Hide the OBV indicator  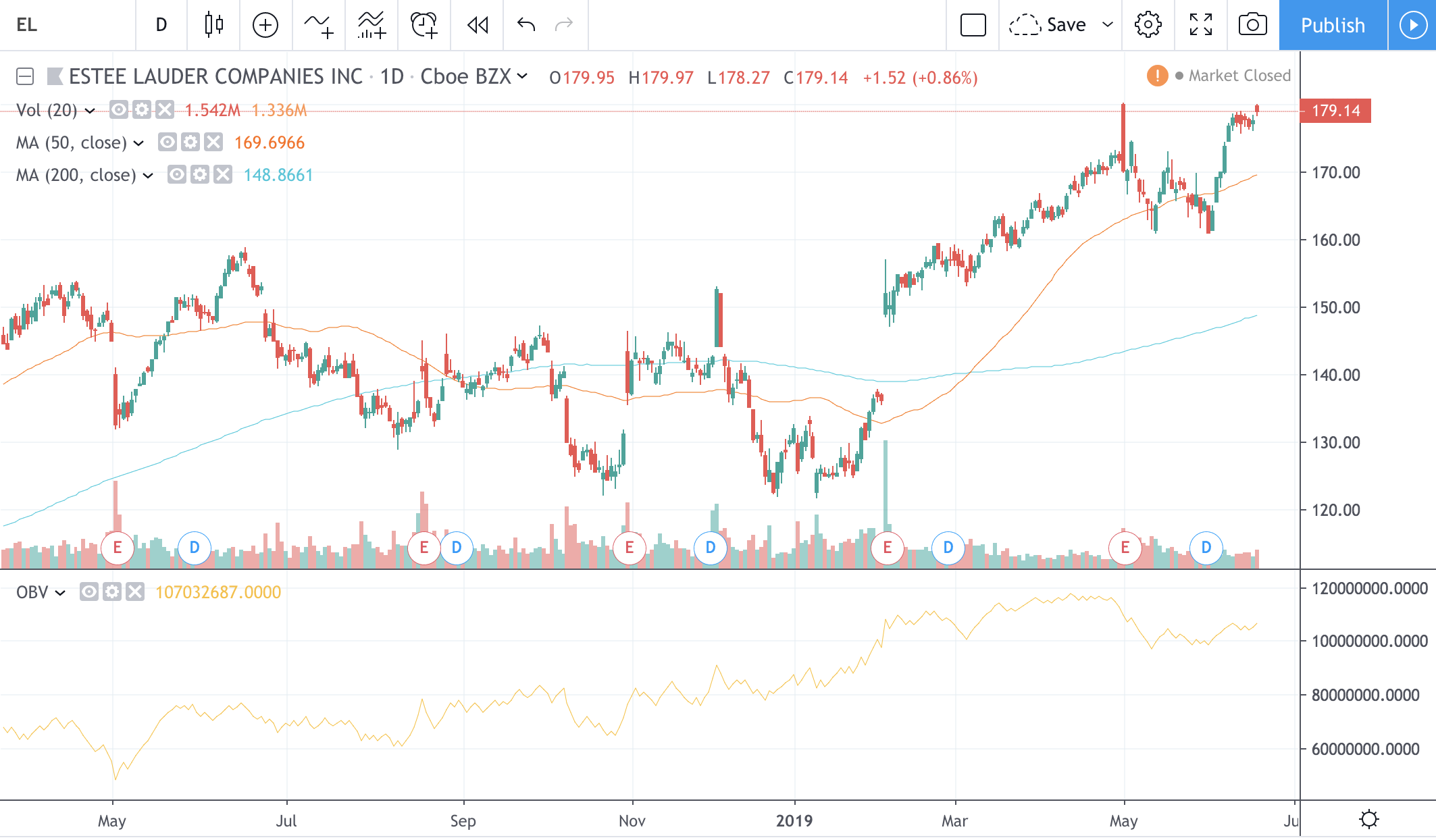click(x=89, y=592)
